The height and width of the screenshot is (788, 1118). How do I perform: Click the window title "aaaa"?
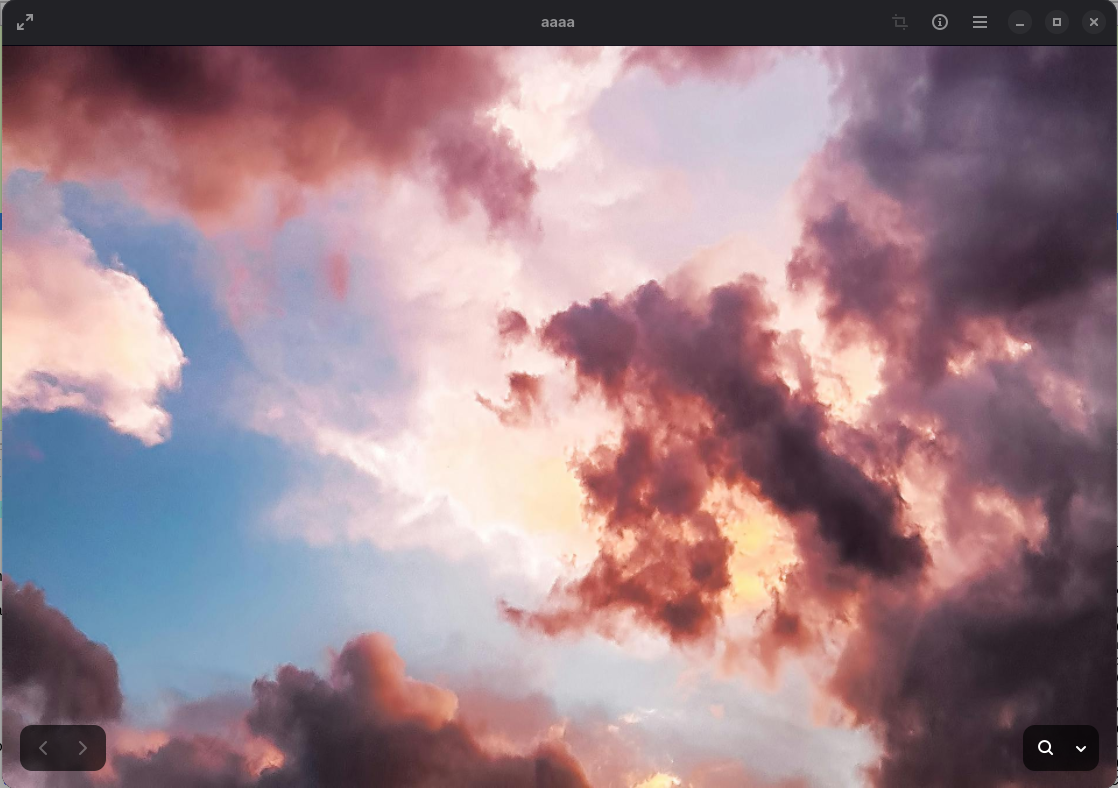[558, 22]
